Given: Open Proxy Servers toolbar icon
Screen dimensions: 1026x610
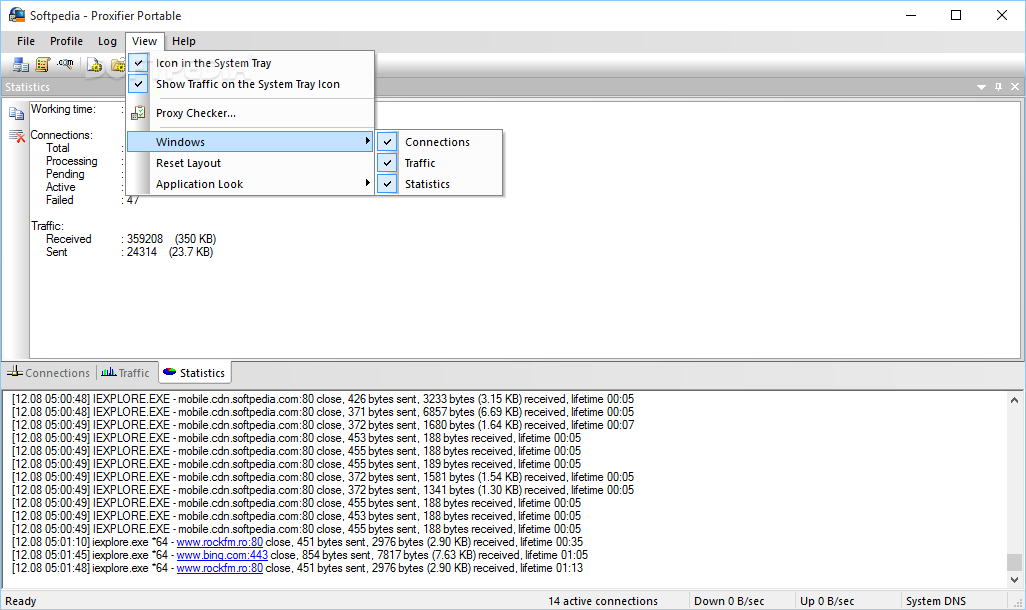Looking at the screenshot, I should (20, 64).
